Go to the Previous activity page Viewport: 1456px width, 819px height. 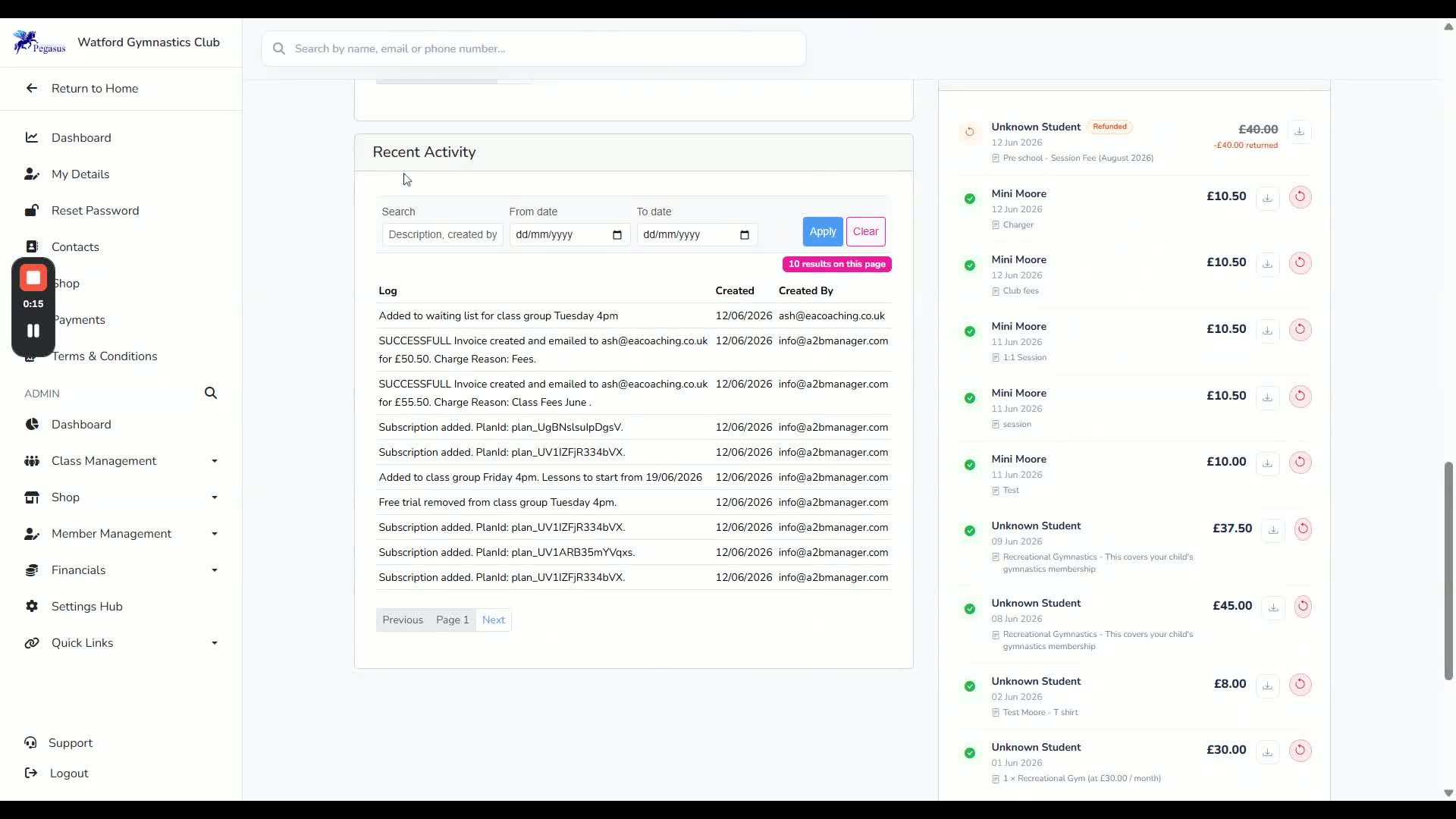tap(403, 620)
